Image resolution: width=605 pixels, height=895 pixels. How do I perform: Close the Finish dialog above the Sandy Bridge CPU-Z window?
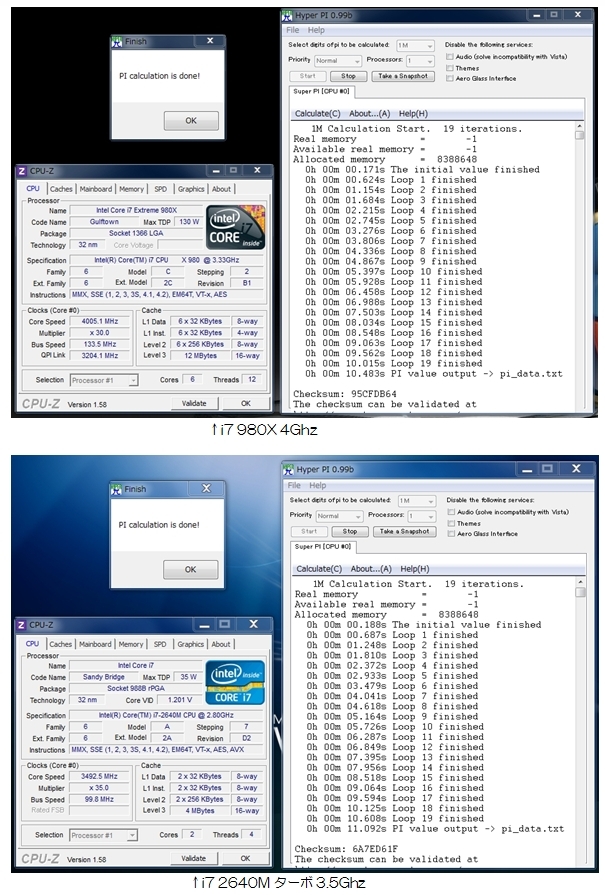pyautogui.click(x=206, y=489)
